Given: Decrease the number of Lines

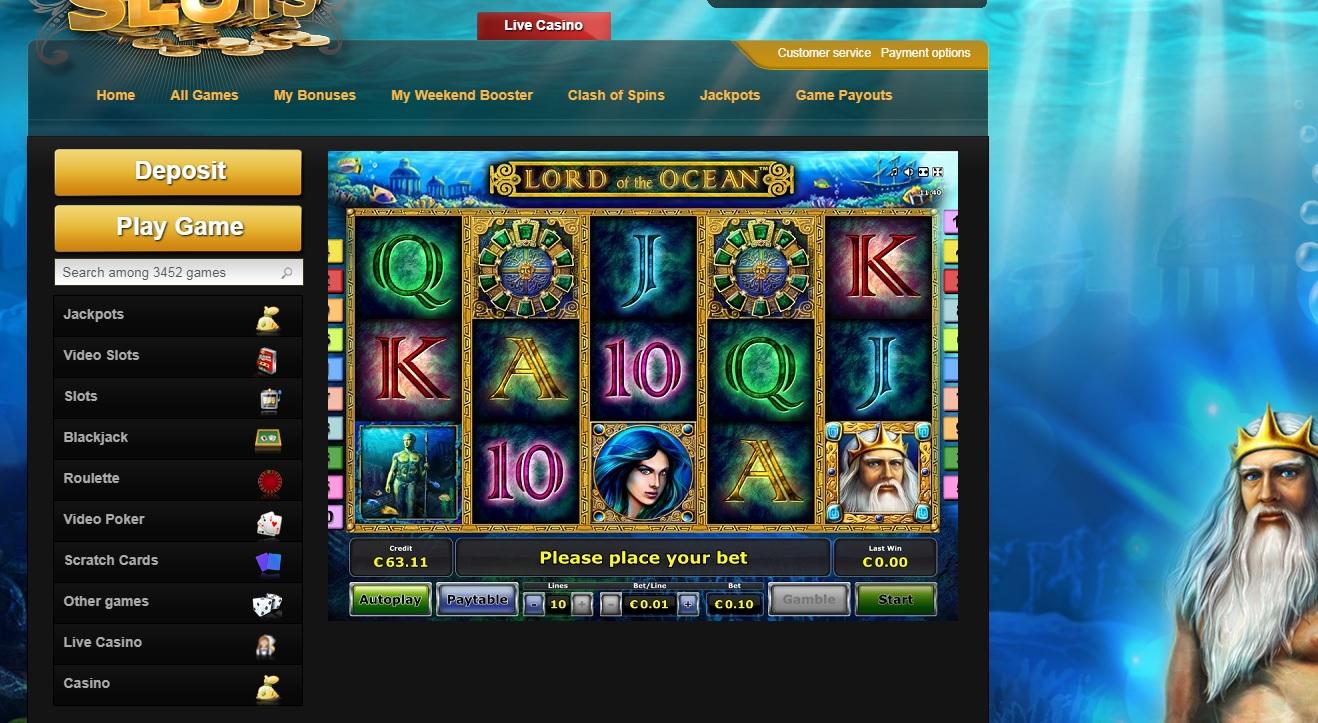Looking at the screenshot, I should (x=533, y=604).
